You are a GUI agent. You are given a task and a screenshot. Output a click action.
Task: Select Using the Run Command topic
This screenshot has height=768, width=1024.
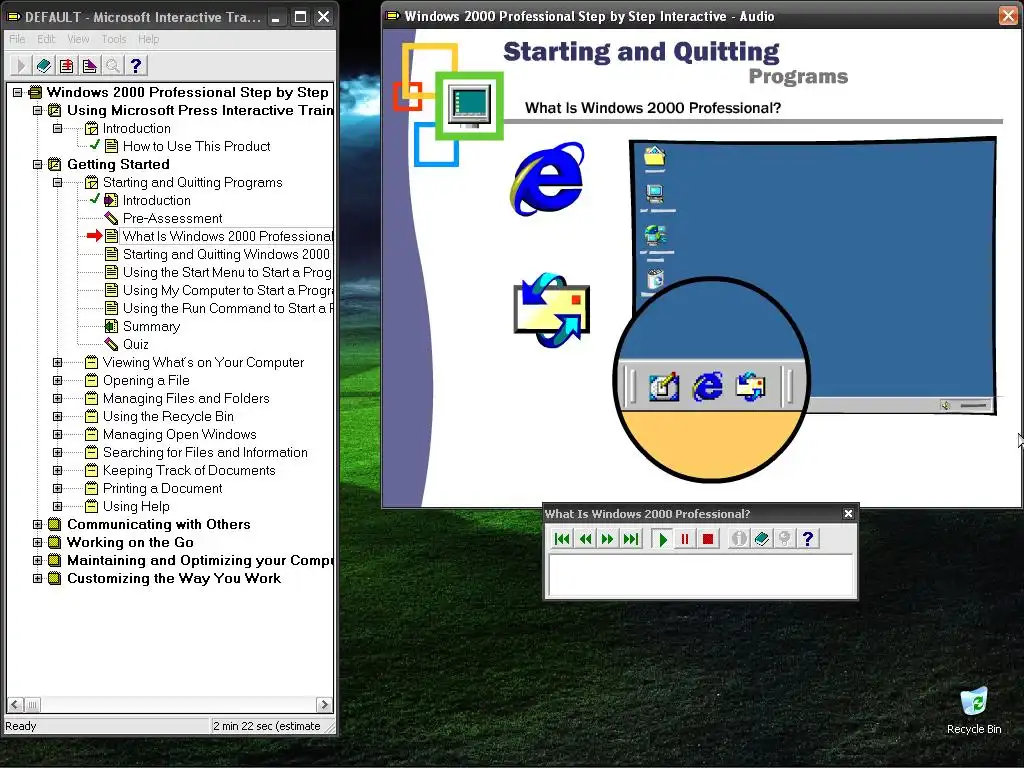[227, 308]
